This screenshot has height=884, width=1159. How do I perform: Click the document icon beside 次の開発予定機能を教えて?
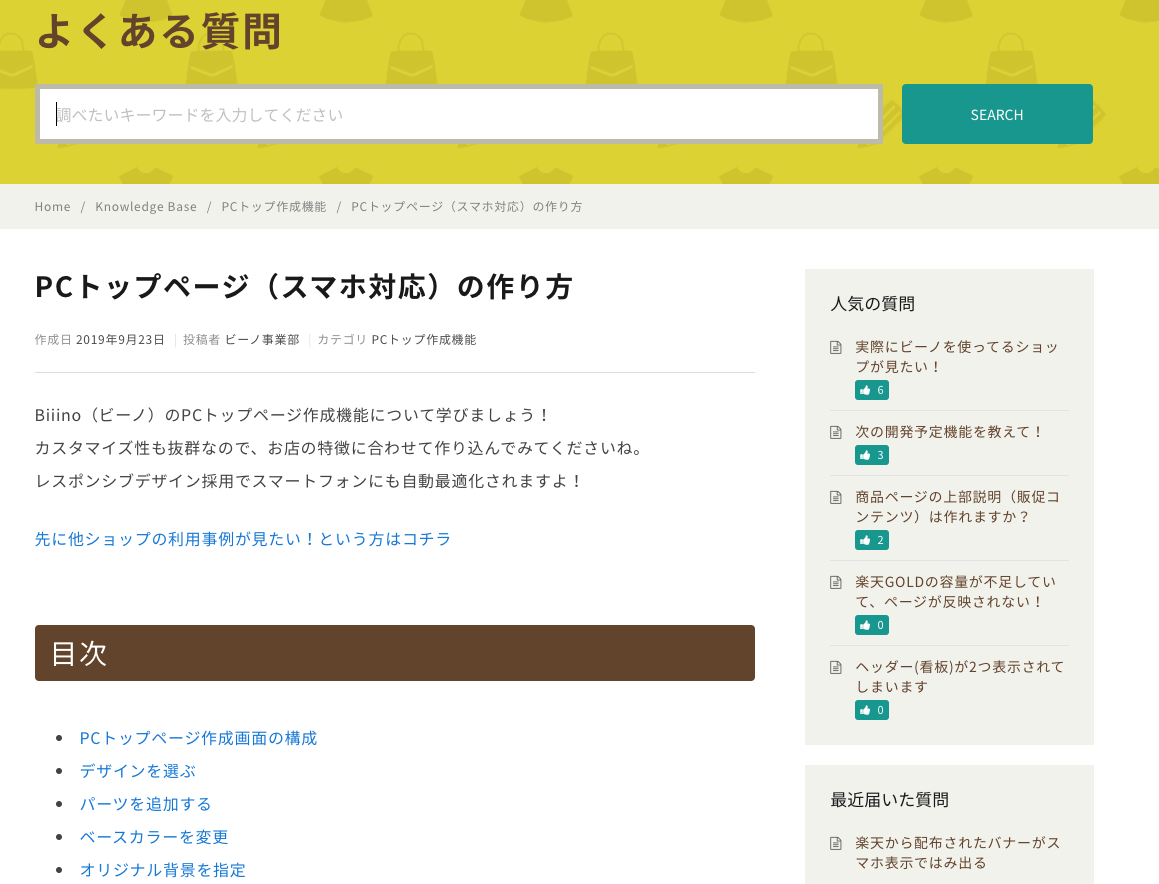pyautogui.click(x=835, y=432)
